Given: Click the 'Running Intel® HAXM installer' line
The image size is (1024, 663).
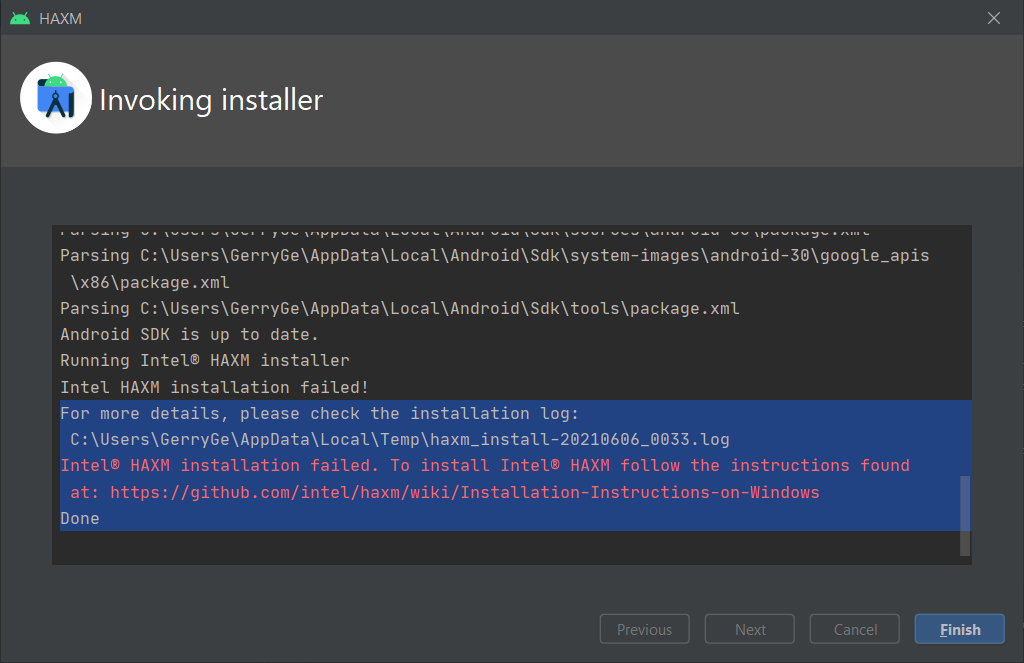Looking at the screenshot, I should tap(205, 361).
